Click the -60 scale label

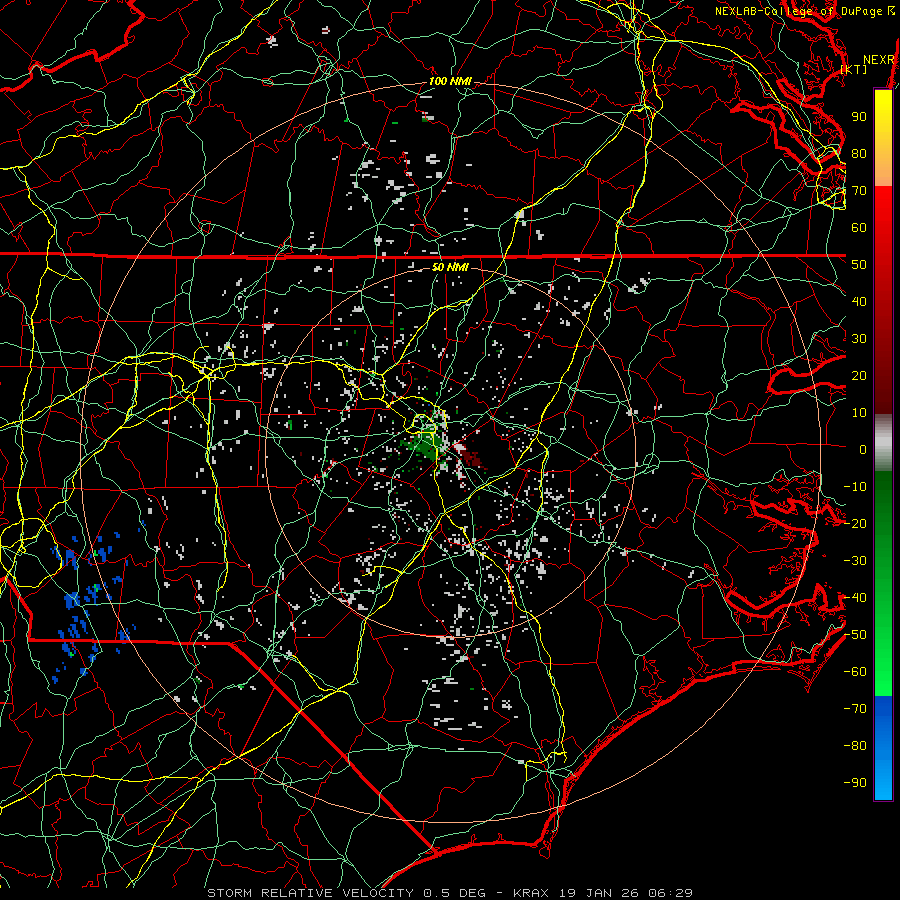click(x=855, y=672)
